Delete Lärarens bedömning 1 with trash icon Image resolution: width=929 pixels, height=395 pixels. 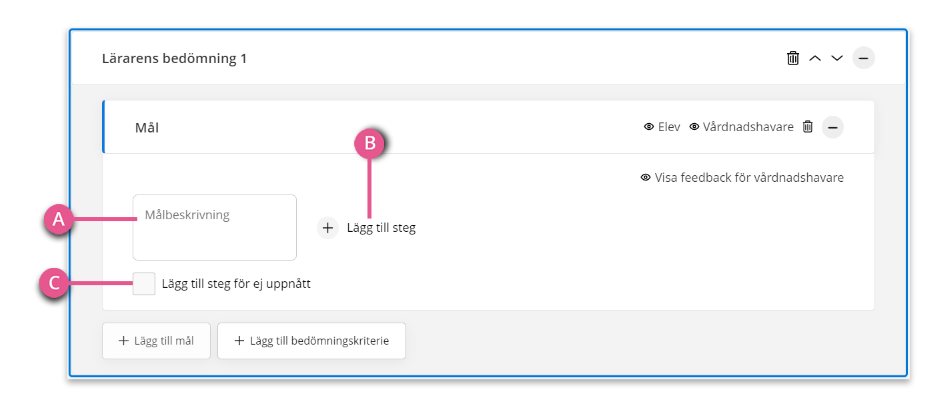tap(793, 58)
